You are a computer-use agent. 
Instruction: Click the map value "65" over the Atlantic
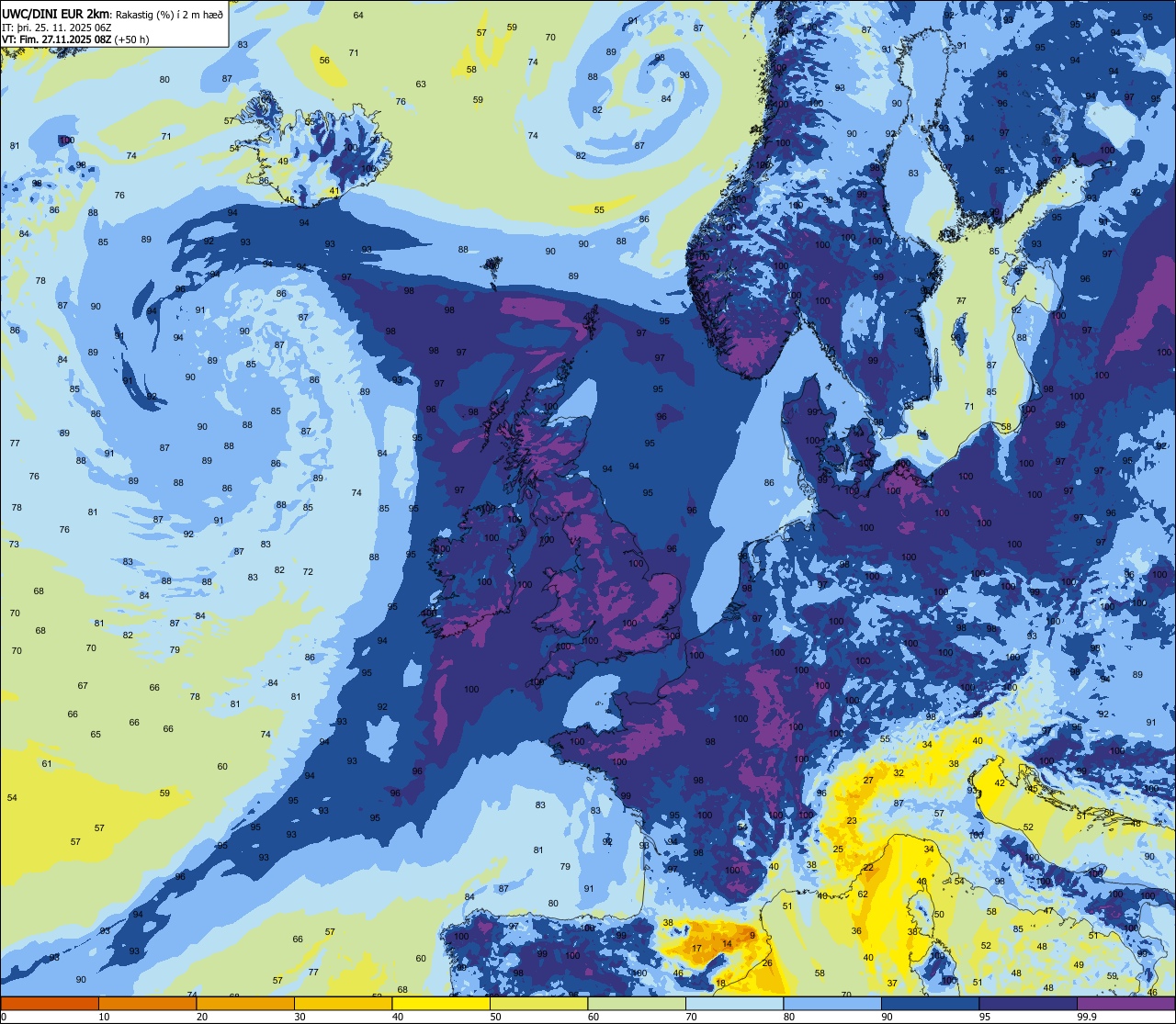tap(96, 734)
